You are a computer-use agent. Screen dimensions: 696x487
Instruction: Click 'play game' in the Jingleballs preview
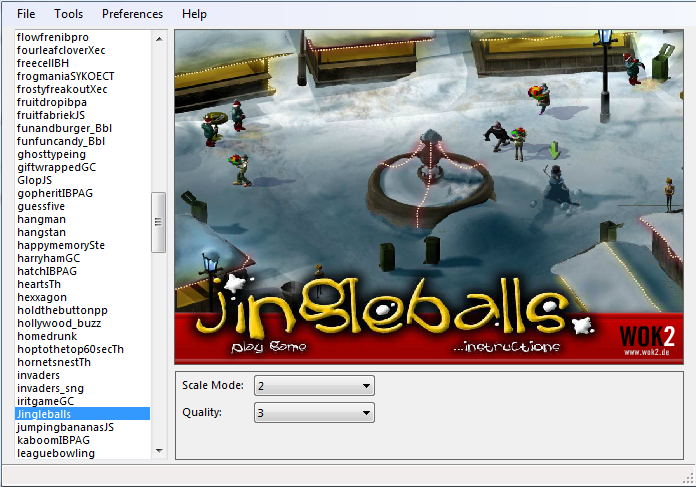[269, 346]
